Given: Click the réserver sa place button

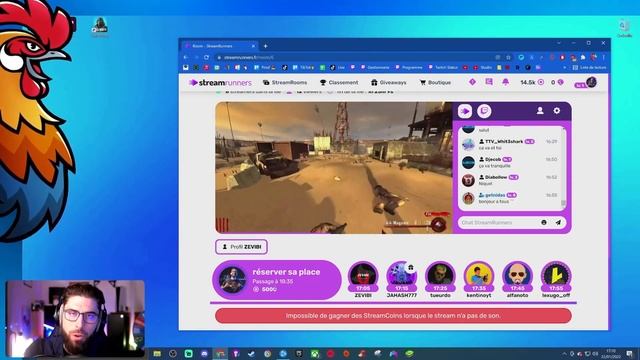Looking at the screenshot, I should click(277, 280).
